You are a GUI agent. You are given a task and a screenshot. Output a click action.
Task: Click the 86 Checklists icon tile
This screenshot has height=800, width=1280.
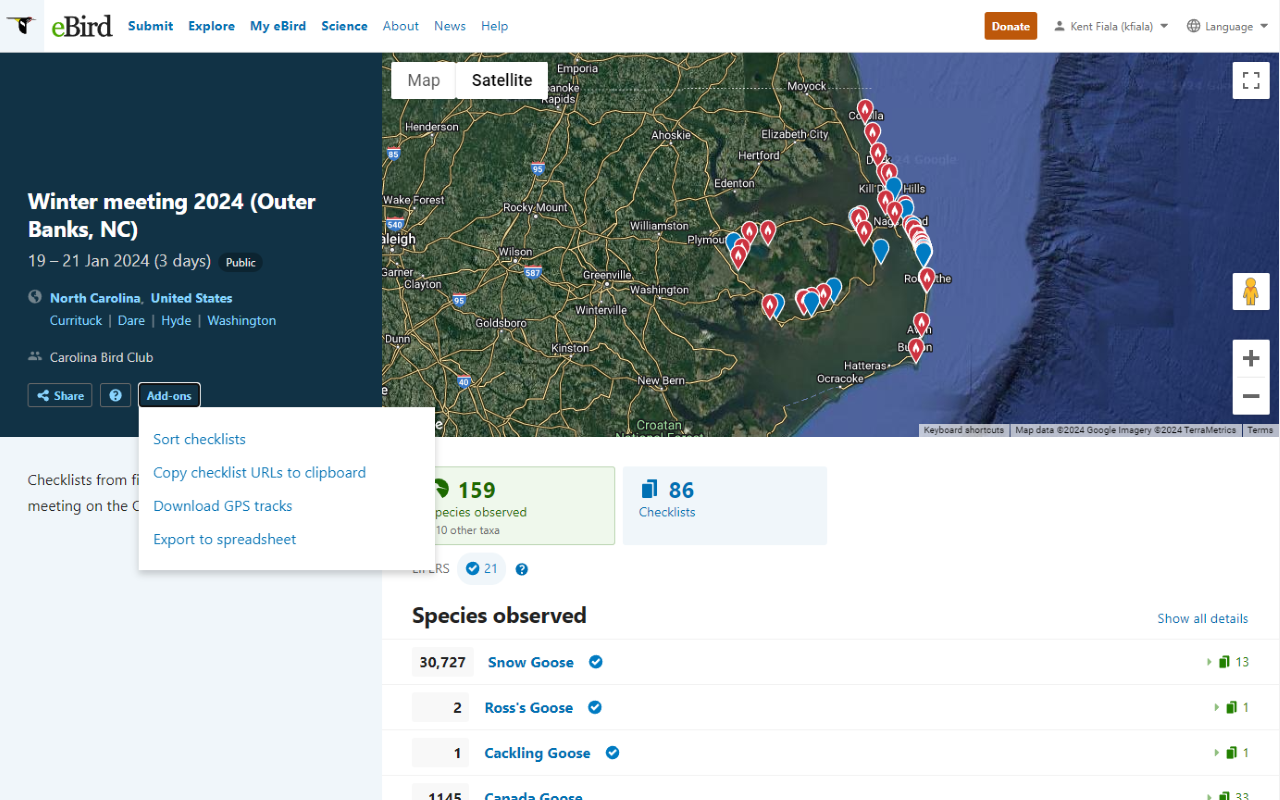(x=725, y=505)
